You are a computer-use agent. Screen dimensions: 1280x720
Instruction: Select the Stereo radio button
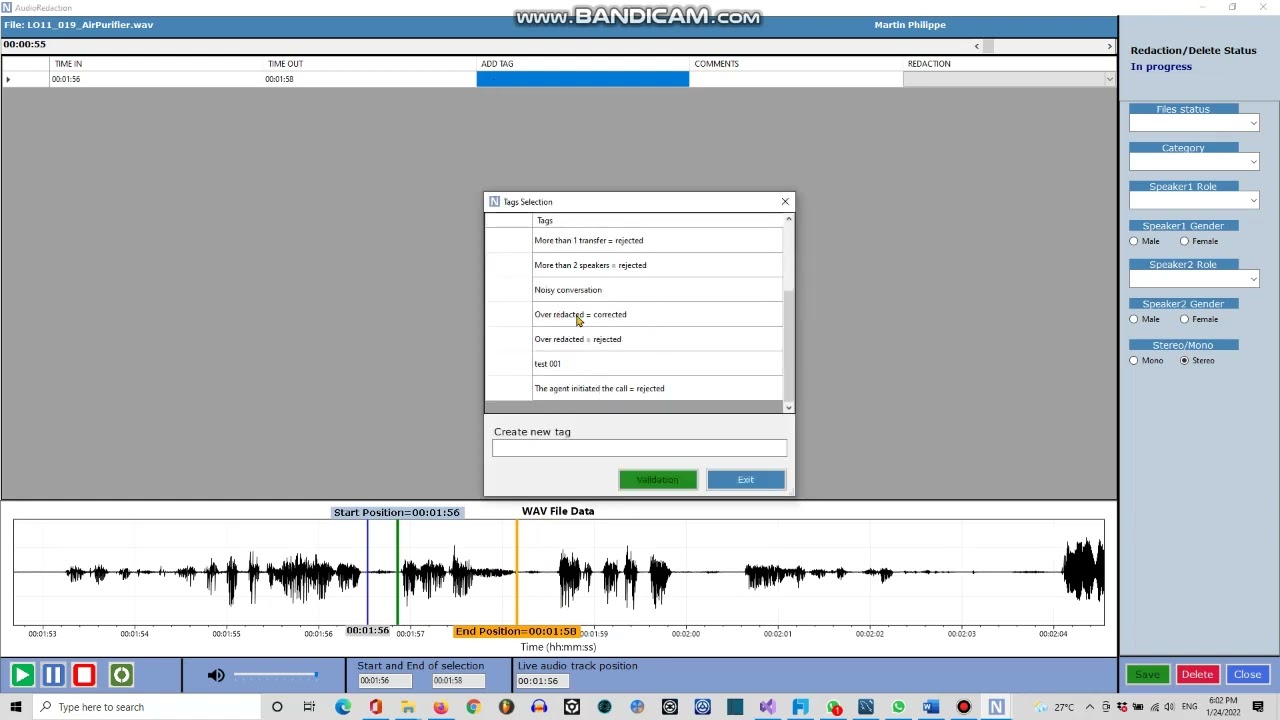click(1185, 360)
